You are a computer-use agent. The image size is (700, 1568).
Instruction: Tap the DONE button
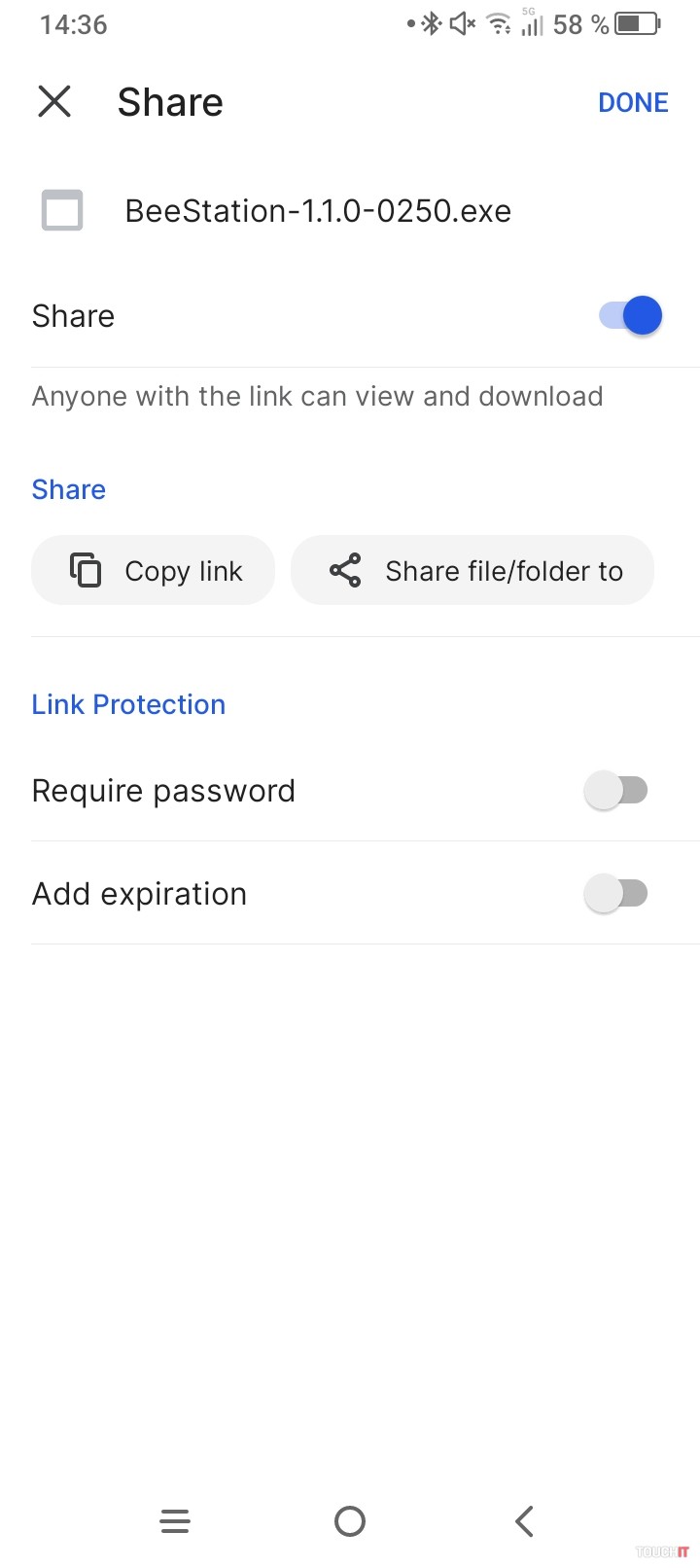pos(633,102)
